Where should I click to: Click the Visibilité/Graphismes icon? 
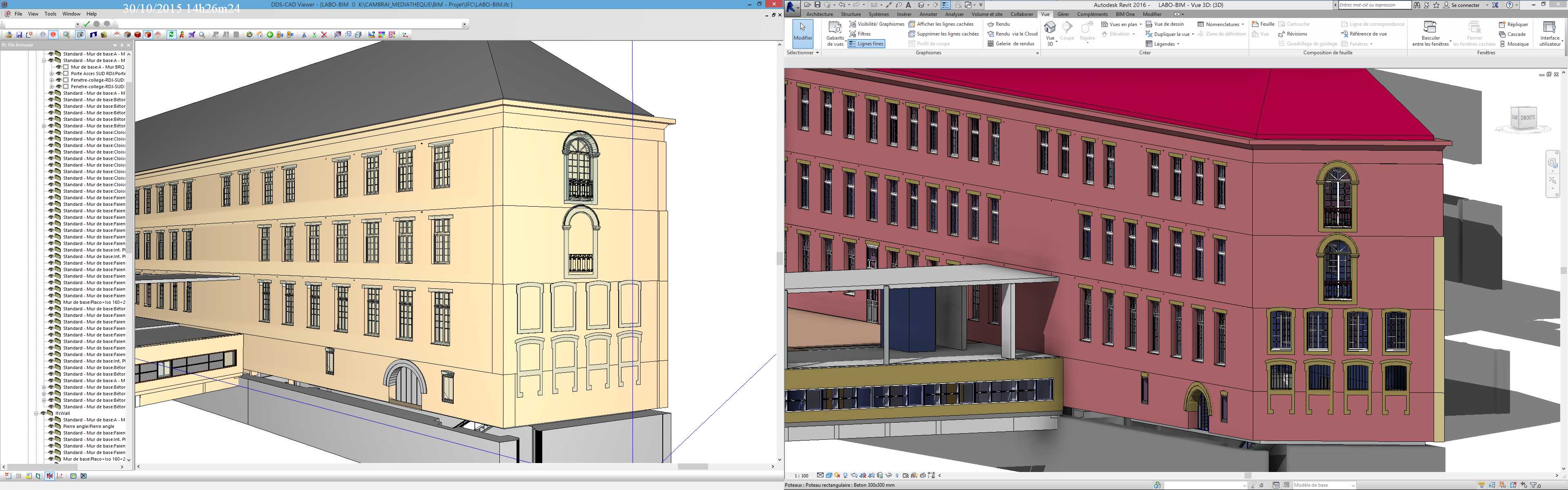click(x=853, y=24)
